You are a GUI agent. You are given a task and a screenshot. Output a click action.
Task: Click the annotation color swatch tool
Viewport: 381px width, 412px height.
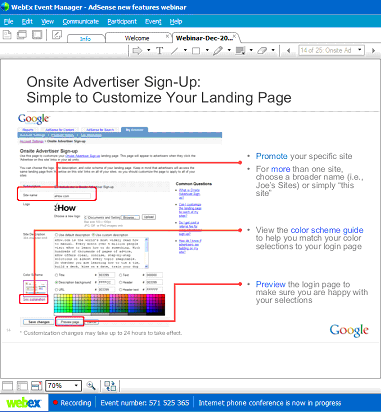(x=240, y=51)
